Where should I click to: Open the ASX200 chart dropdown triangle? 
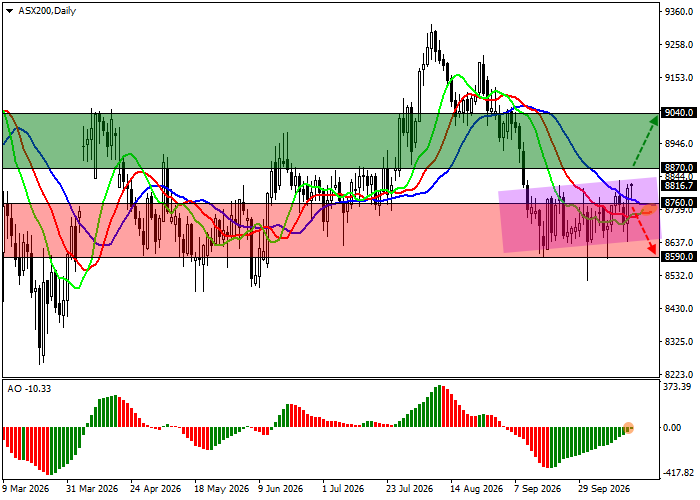[9, 11]
